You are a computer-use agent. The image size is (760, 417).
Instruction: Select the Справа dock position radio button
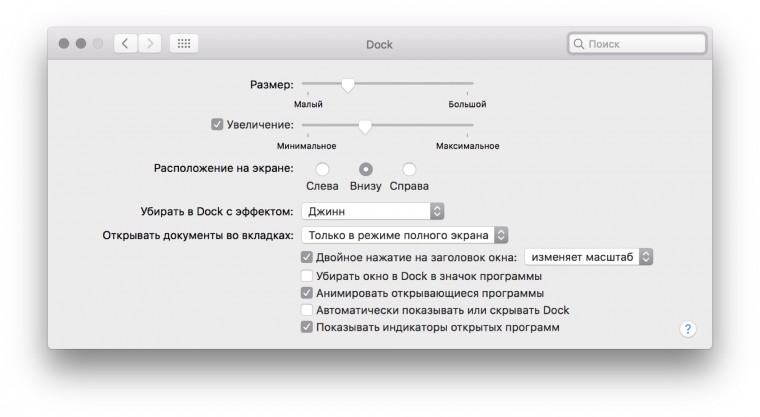pos(409,169)
